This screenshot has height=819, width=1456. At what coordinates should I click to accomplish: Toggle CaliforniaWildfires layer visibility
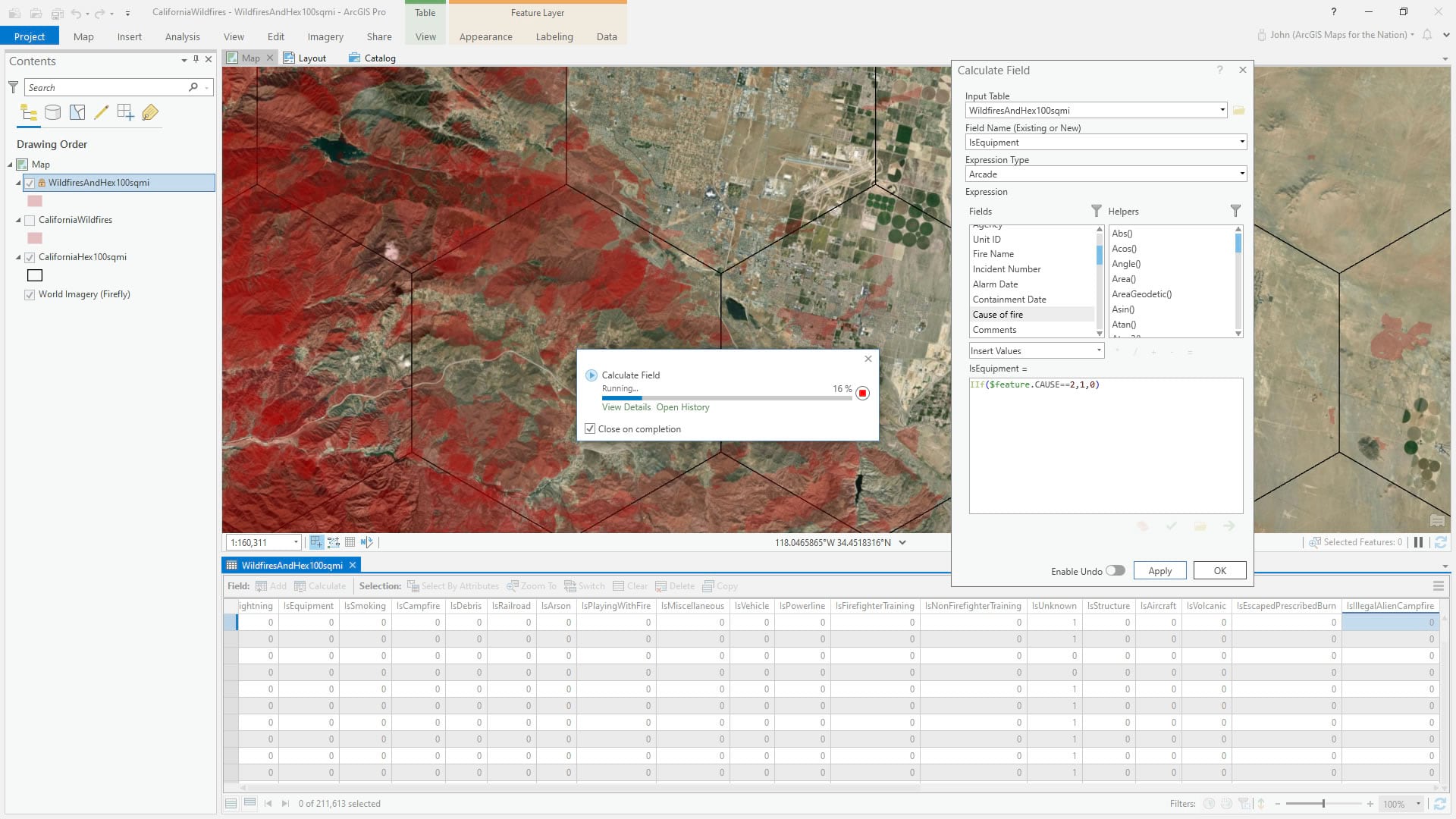pos(30,220)
